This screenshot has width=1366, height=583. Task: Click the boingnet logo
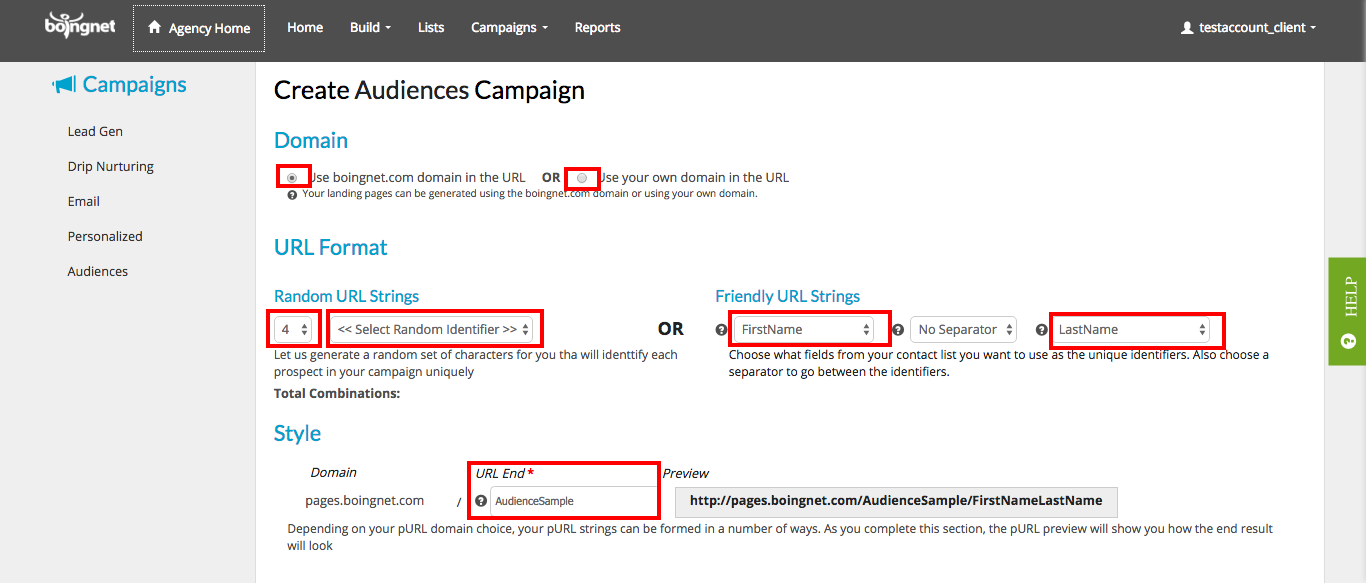(x=80, y=25)
